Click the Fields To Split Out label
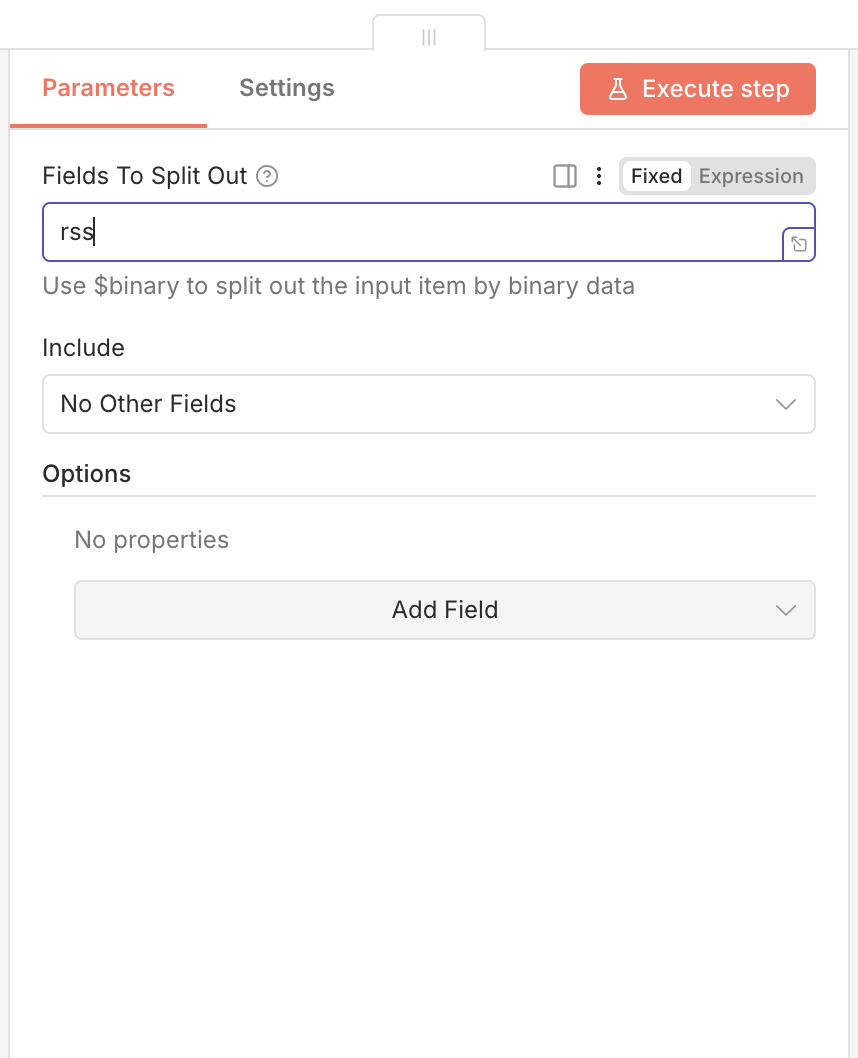 (144, 176)
